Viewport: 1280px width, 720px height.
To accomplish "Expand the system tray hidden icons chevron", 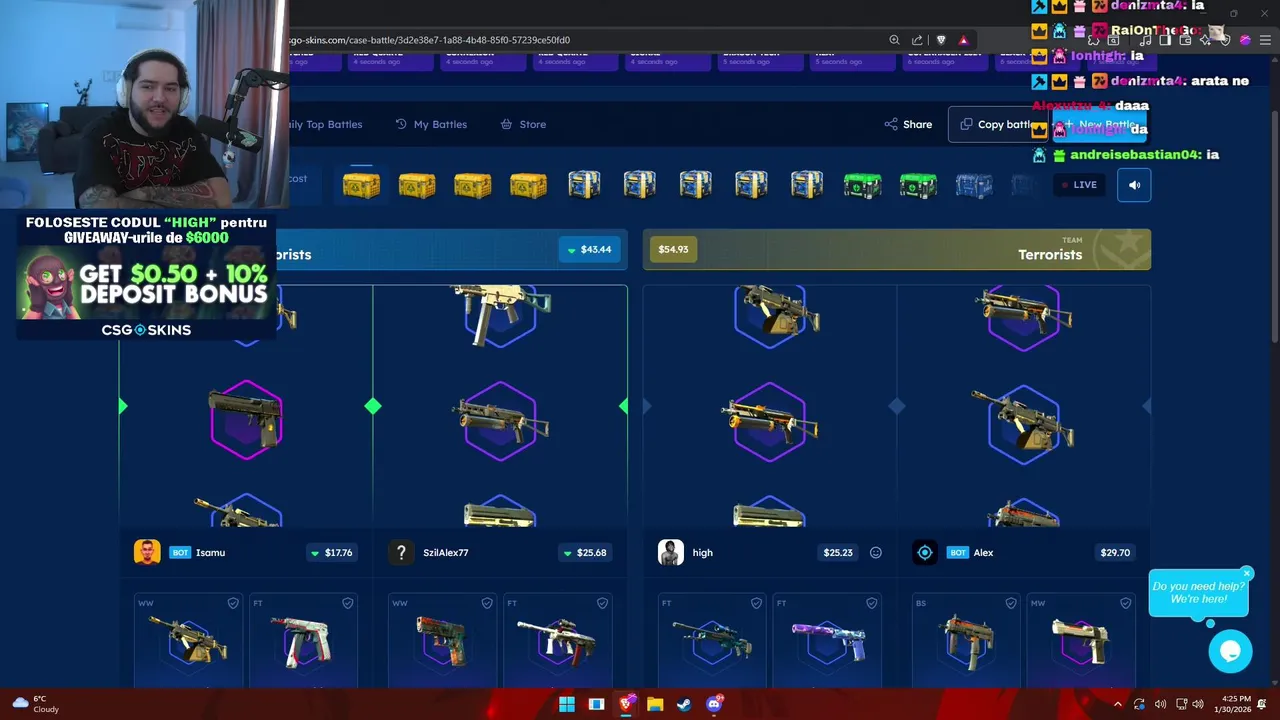I will 1118,704.
